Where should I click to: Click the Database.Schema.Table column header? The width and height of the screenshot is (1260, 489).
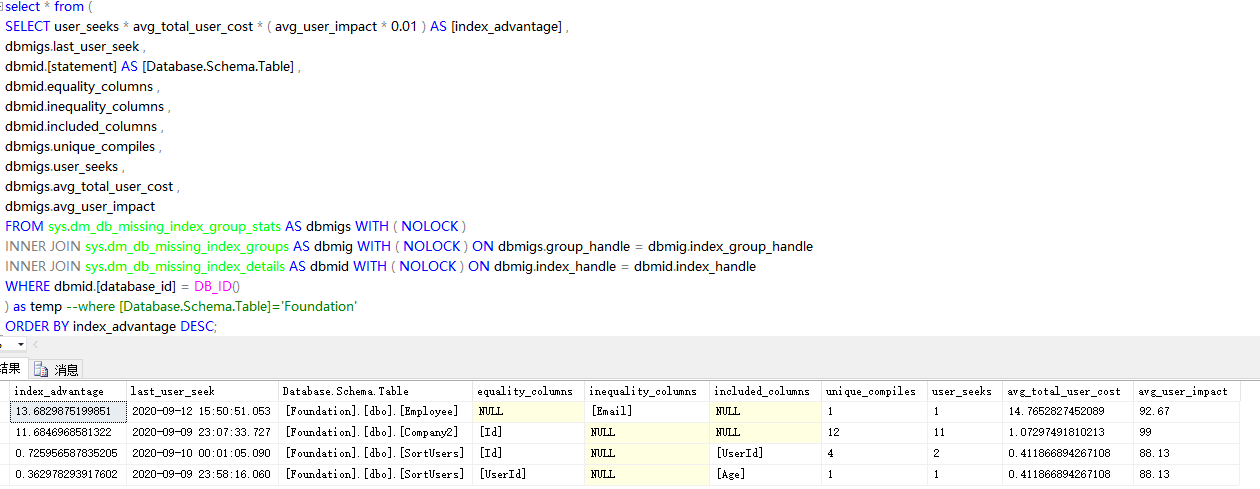click(x=375, y=391)
